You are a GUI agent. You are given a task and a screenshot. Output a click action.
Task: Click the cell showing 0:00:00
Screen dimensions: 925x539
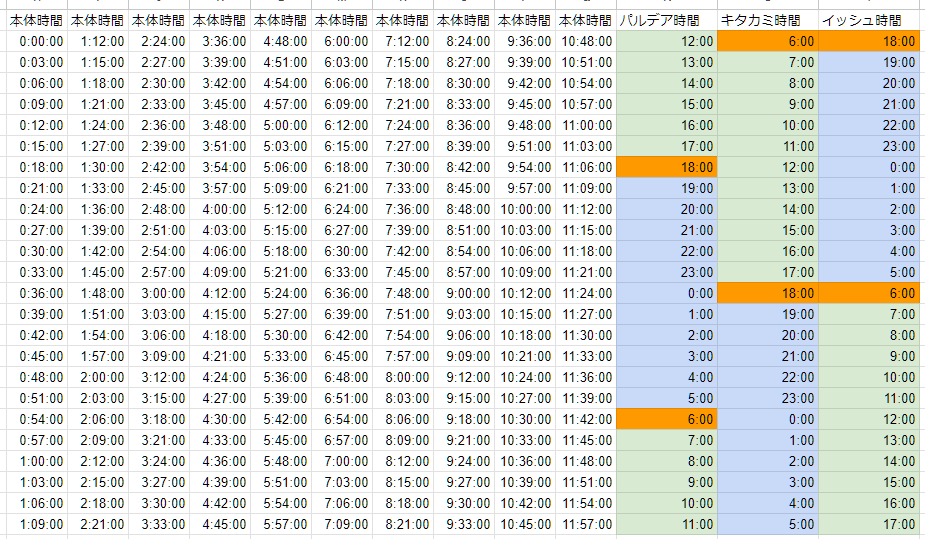click(x=37, y=41)
